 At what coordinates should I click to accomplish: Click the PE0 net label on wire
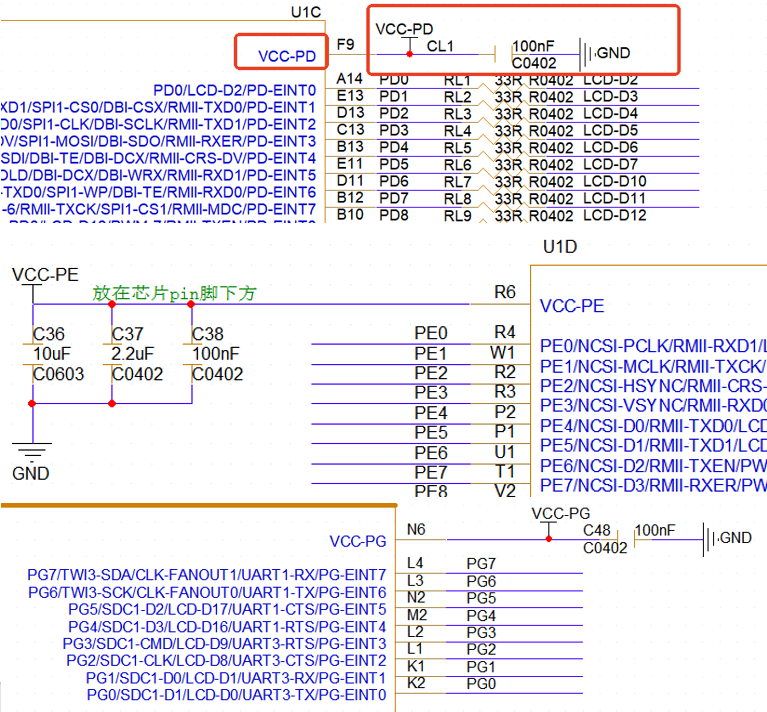tap(431, 333)
